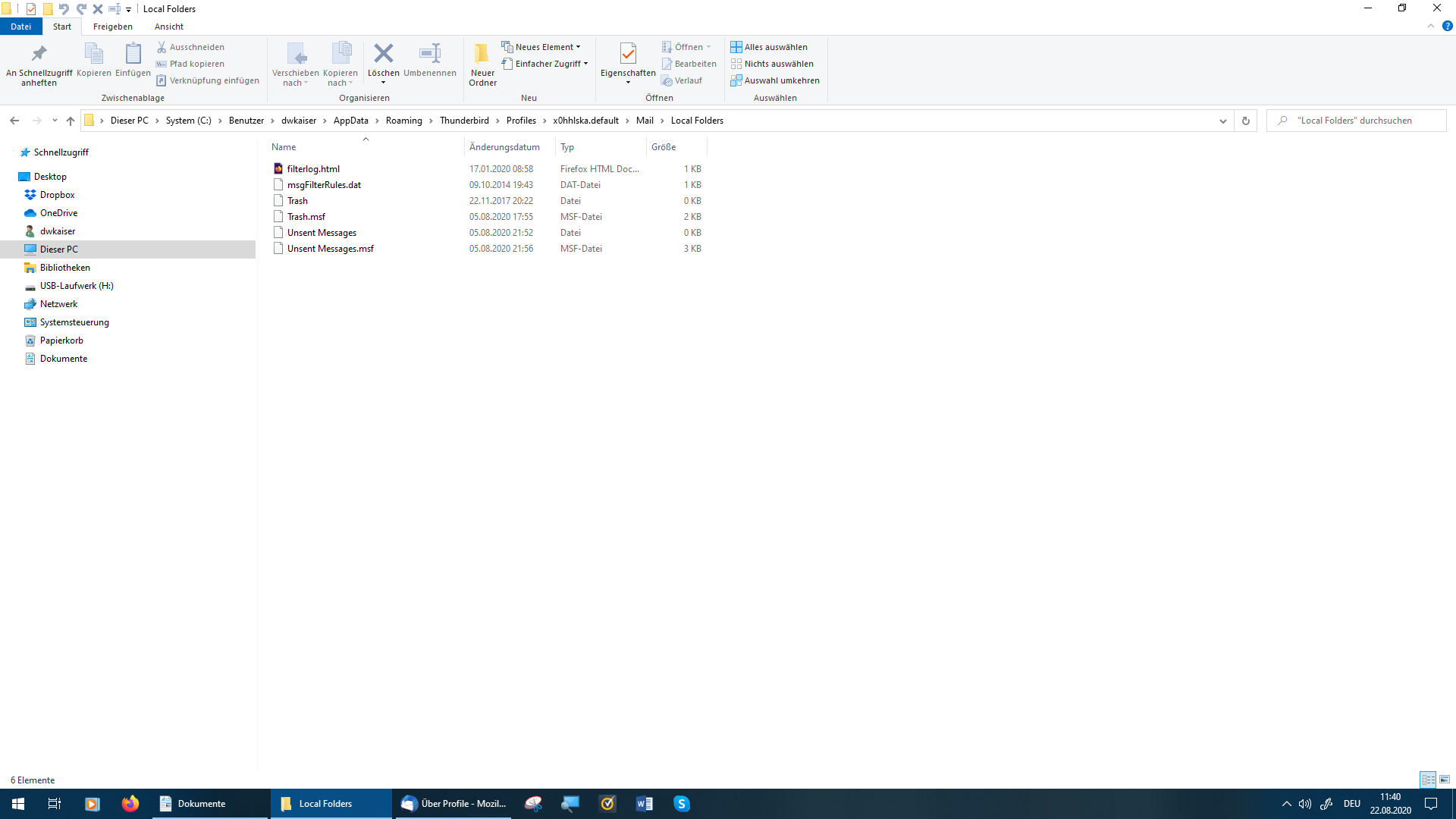Image resolution: width=1456 pixels, height=819 pixels.
Task: Click Pfad kopieren in ribbon
Action: 190,64
